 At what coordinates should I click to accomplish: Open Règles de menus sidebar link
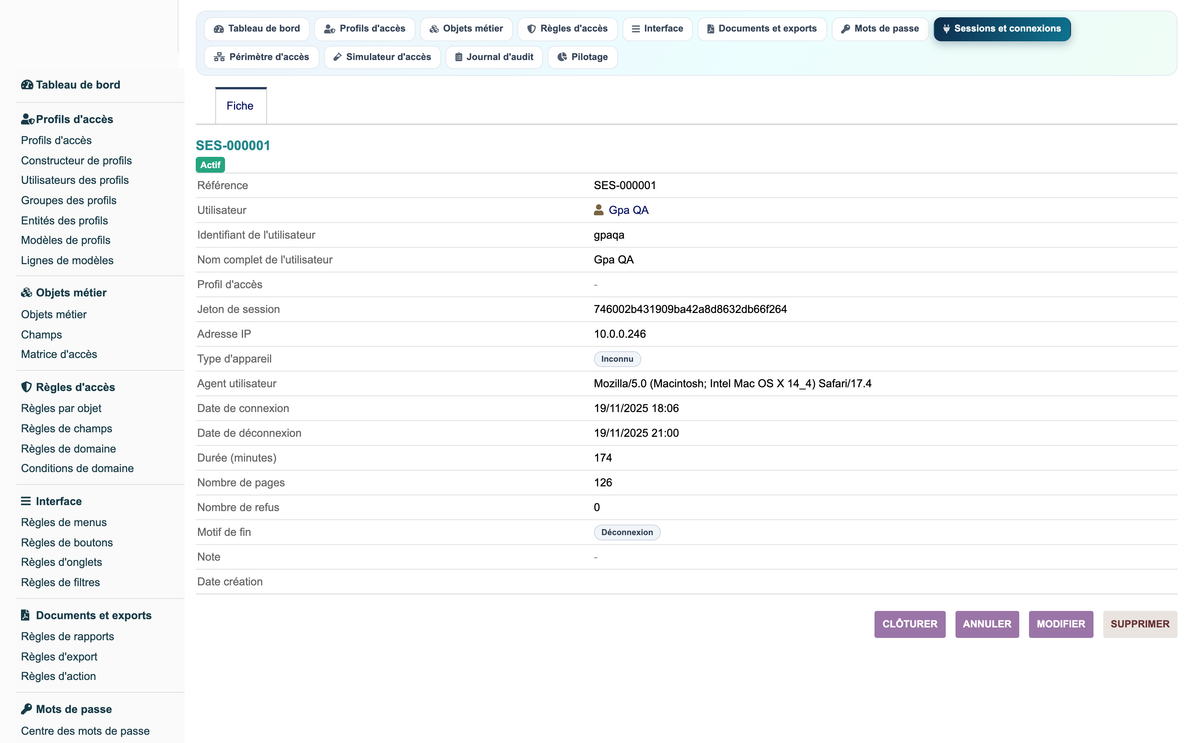64,522
